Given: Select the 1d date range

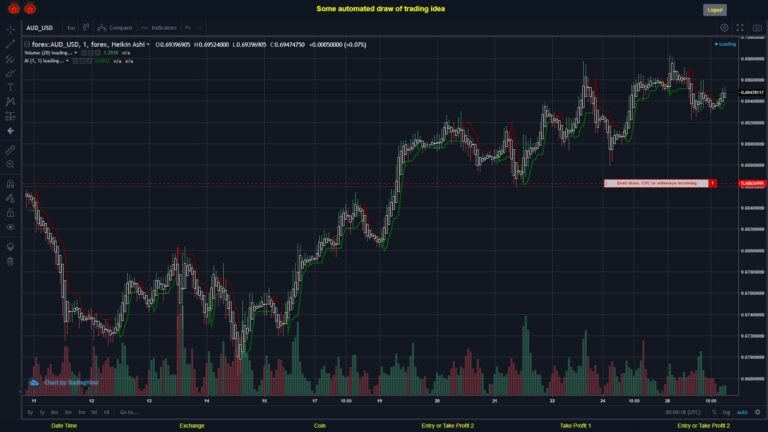Looking at the screenshot, I should (106, 412).
